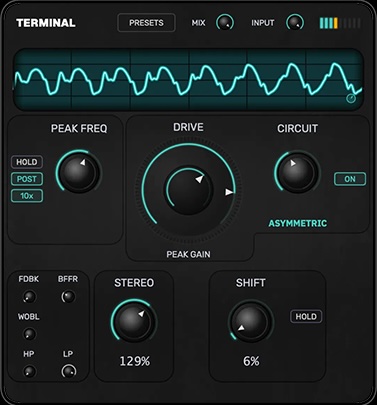Click the input level meter

point(340,23)
